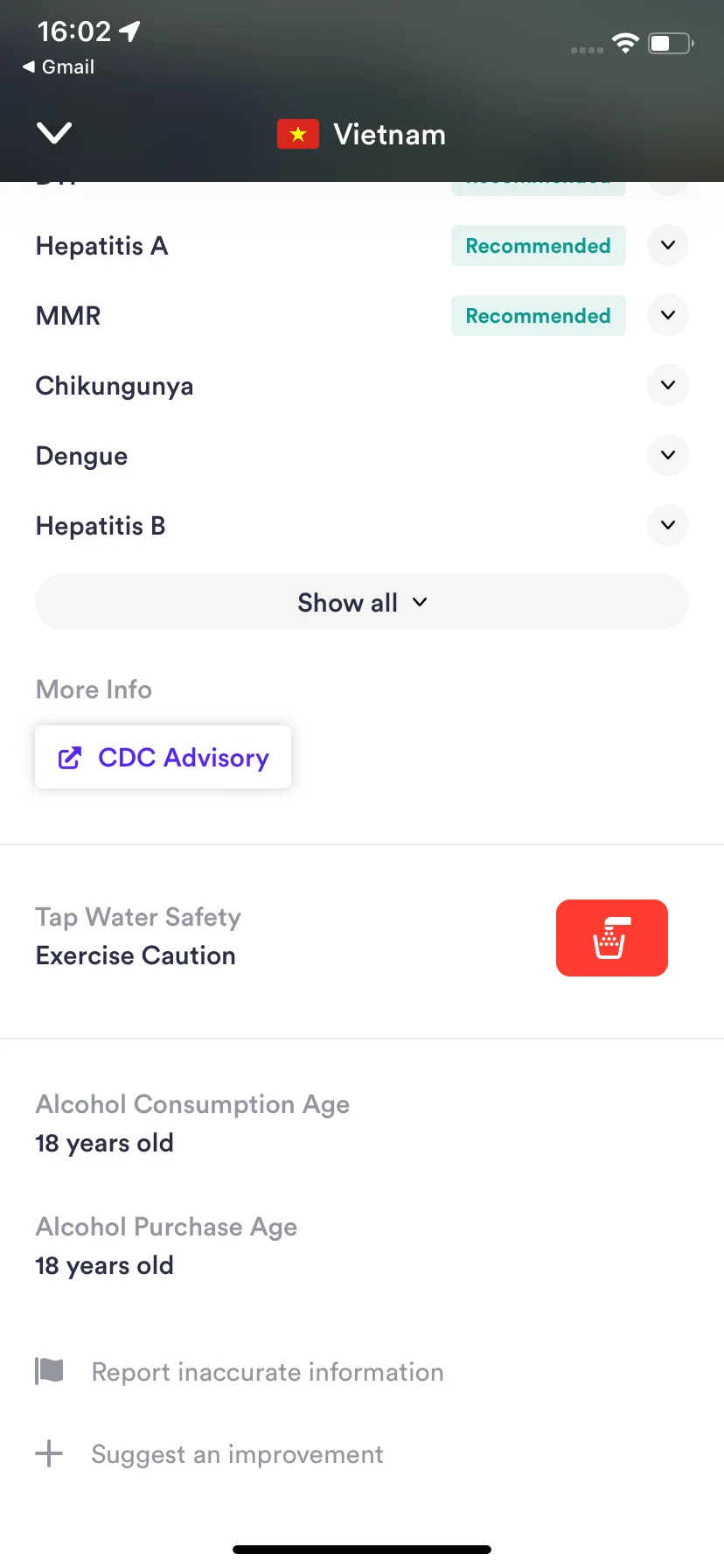Expand the Chikungunya entry chevron

pyautogui.click(x=668, y=385)
